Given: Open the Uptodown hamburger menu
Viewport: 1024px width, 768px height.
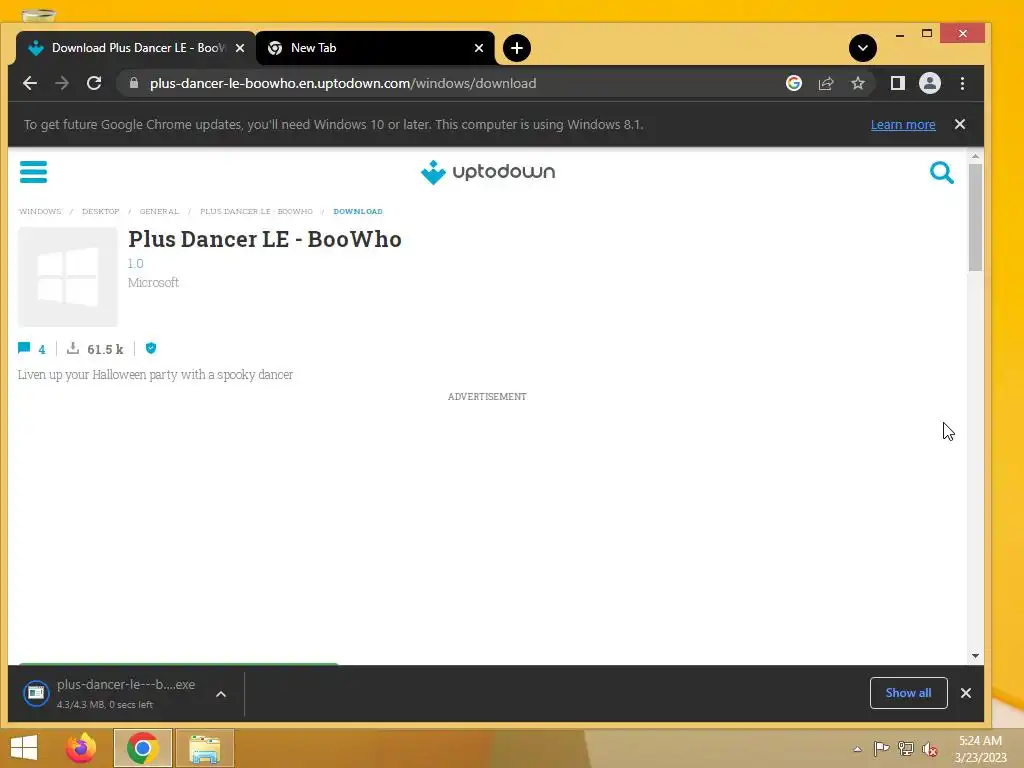Looking at the screenshot, I should [x=33, y=172].
